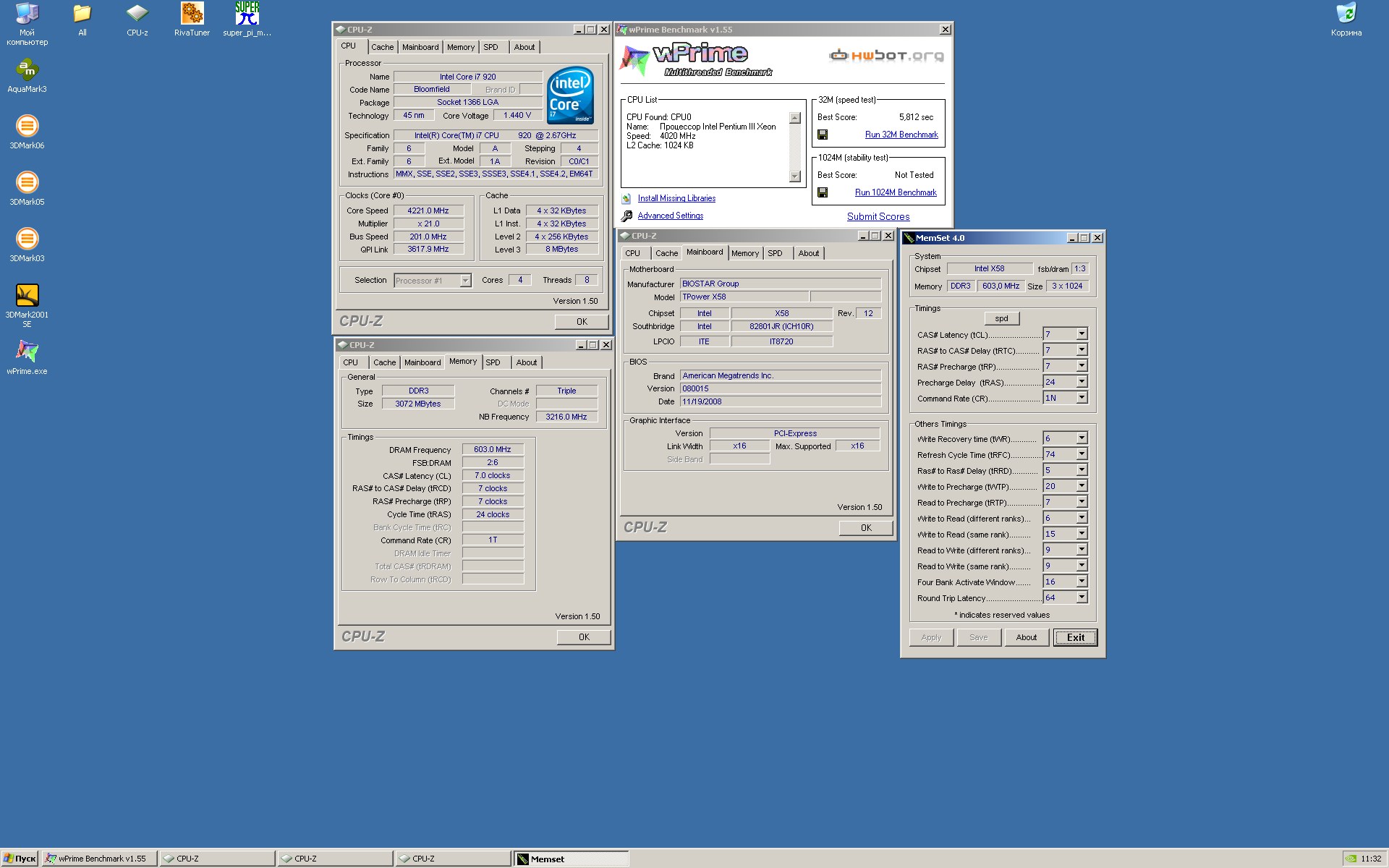1389x868 pixels.
Task: Click the Advanced Settings key icon
Action: (627, 216)
